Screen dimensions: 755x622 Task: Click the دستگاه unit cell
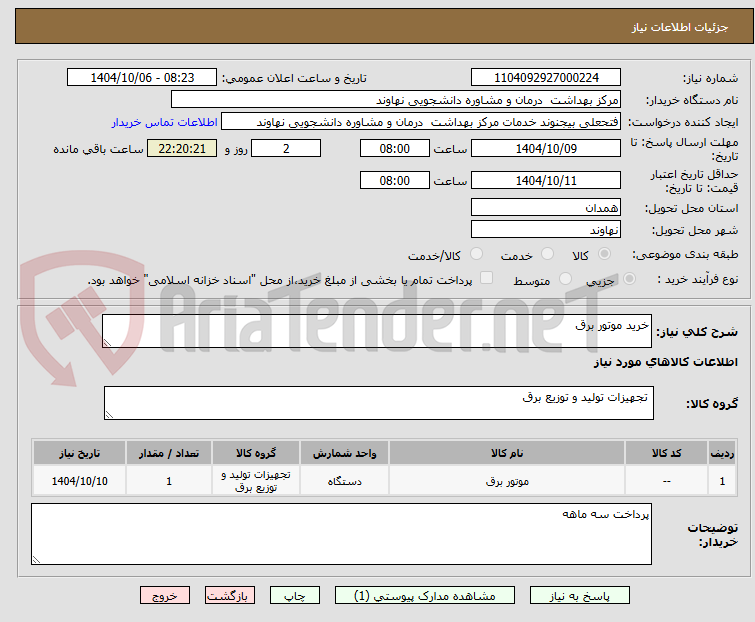click(344, 481)
